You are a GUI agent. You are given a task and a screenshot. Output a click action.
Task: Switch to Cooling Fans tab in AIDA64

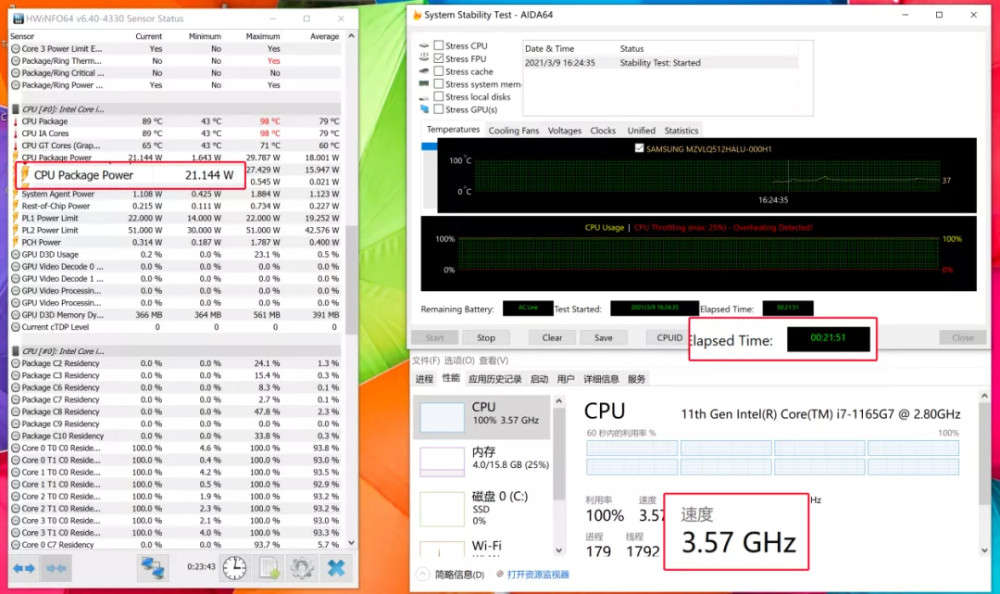[x=513, y=130]
